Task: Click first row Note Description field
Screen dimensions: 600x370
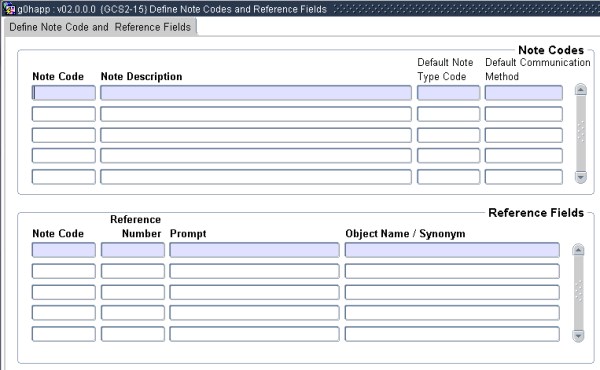Action: point(256,93)
